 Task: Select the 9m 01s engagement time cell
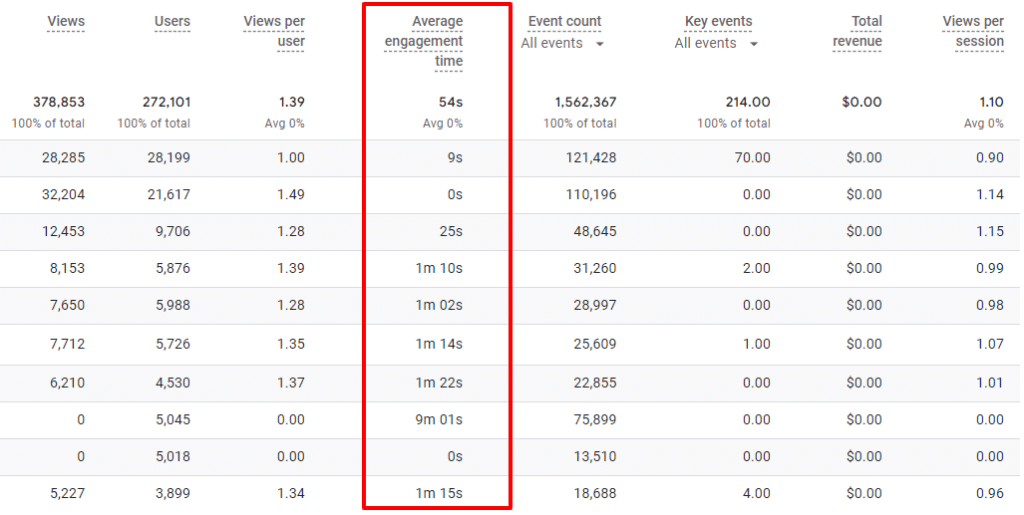[440, 420]
